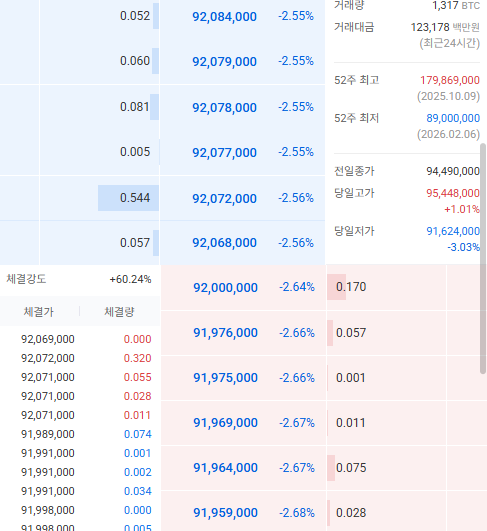Click trade volume 0.074

pyautogui.click(x=137, y=434)
